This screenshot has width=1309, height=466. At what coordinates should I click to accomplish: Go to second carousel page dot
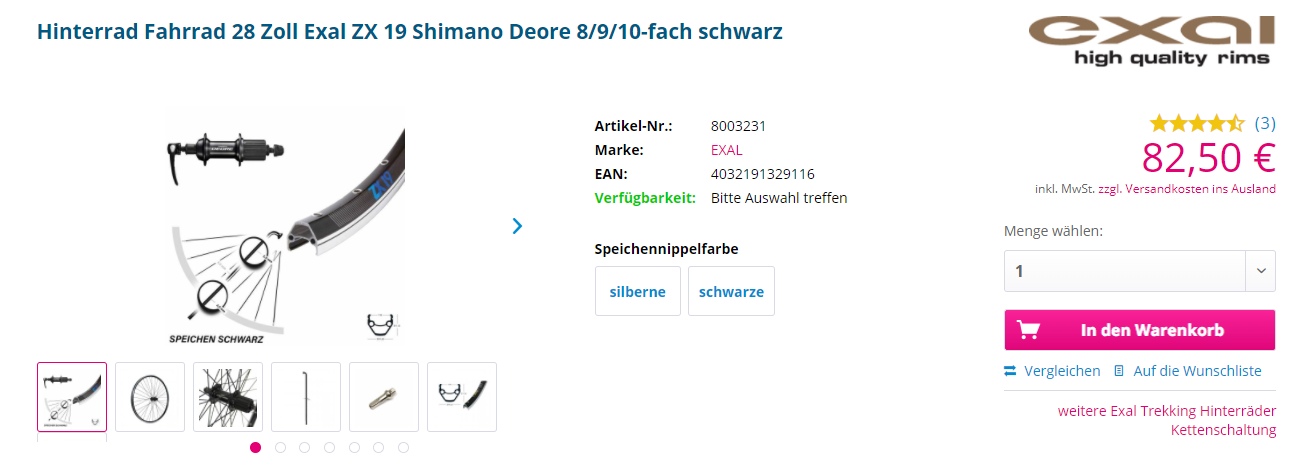[x=280, y=448]
